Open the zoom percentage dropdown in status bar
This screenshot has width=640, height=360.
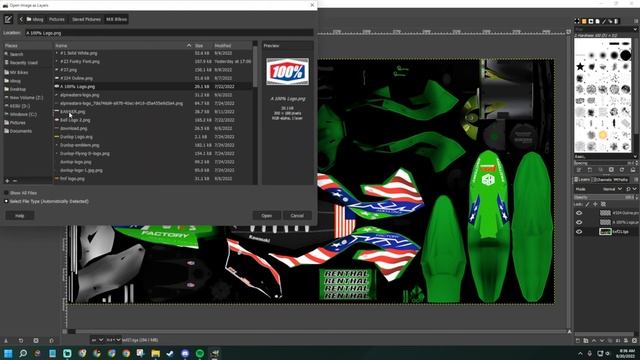pos(114,340)
